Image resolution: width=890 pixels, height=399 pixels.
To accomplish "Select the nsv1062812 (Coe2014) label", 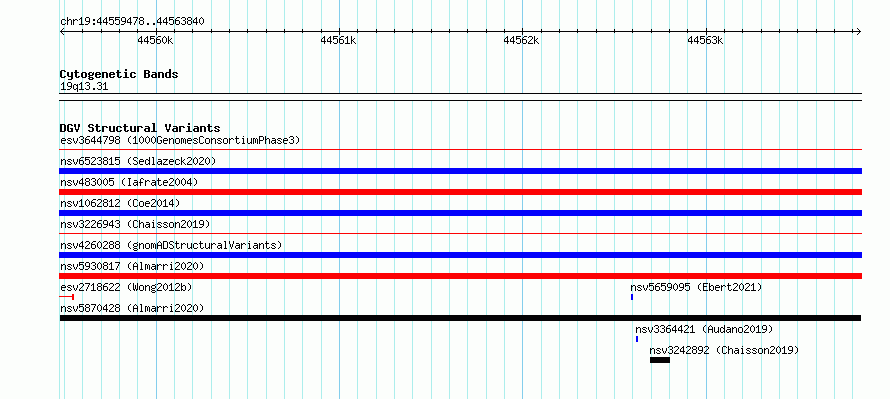I will tap(120, 203).
